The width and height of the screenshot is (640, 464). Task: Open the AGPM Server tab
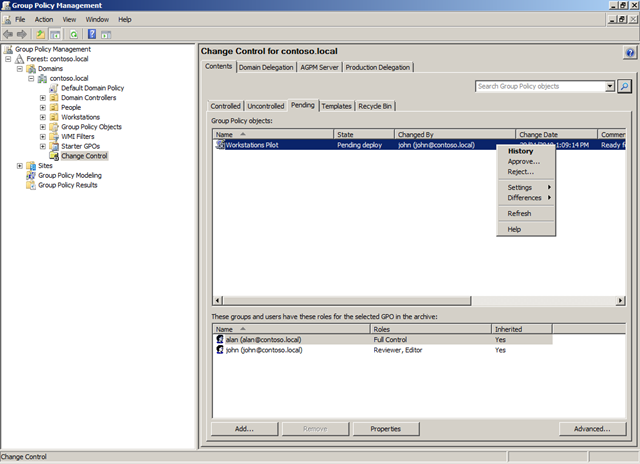tap(314, 67)
